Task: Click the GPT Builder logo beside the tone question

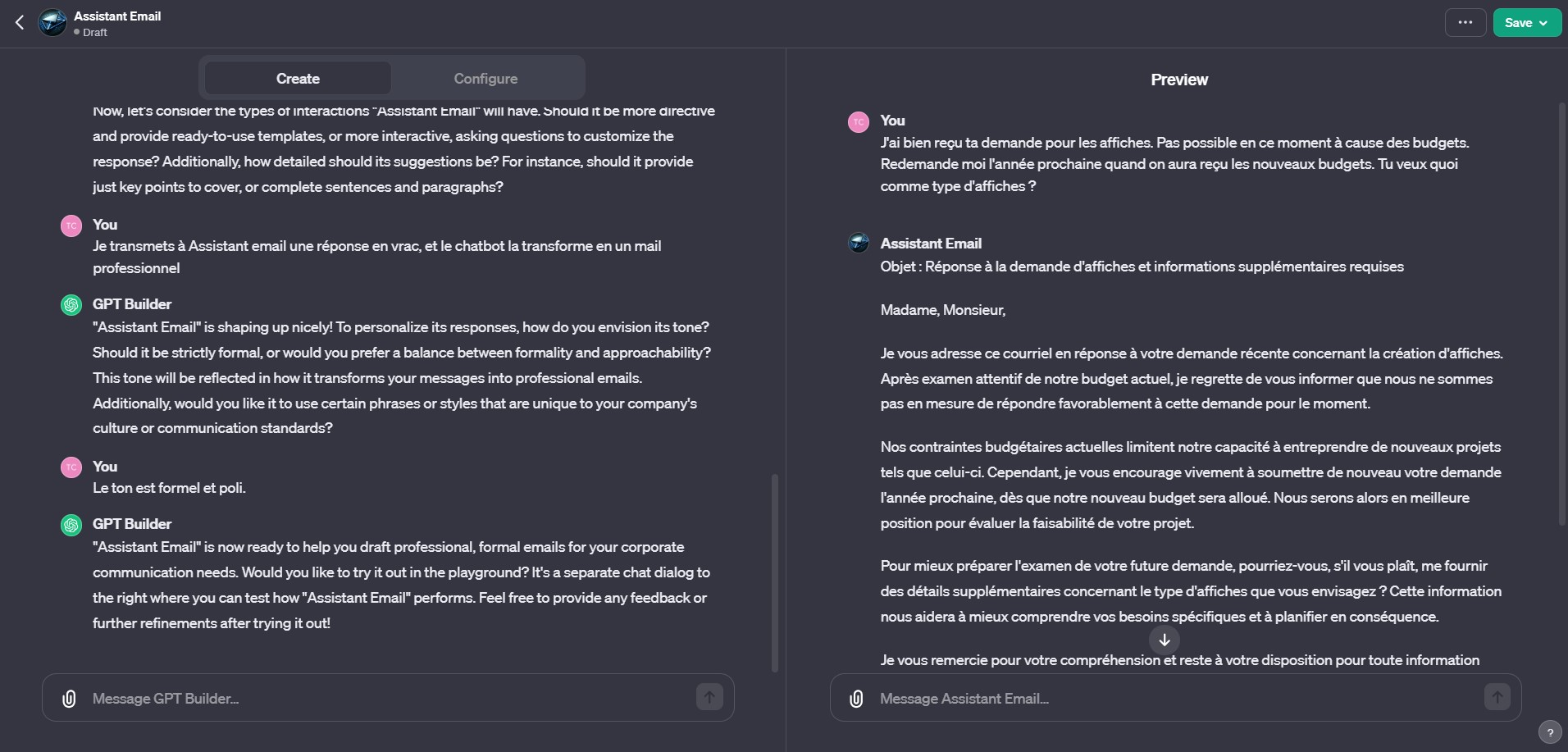Action: 71,305
